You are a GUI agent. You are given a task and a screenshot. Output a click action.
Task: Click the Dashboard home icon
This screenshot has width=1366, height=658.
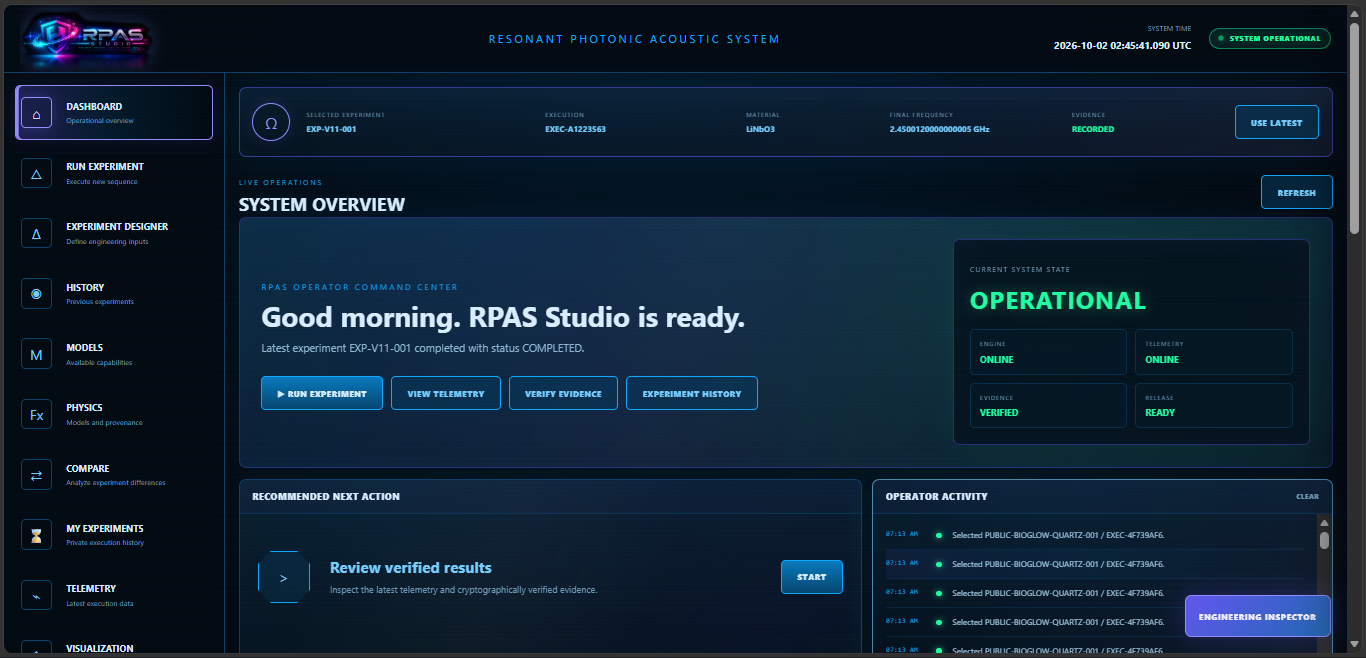(x=36, y=113)
